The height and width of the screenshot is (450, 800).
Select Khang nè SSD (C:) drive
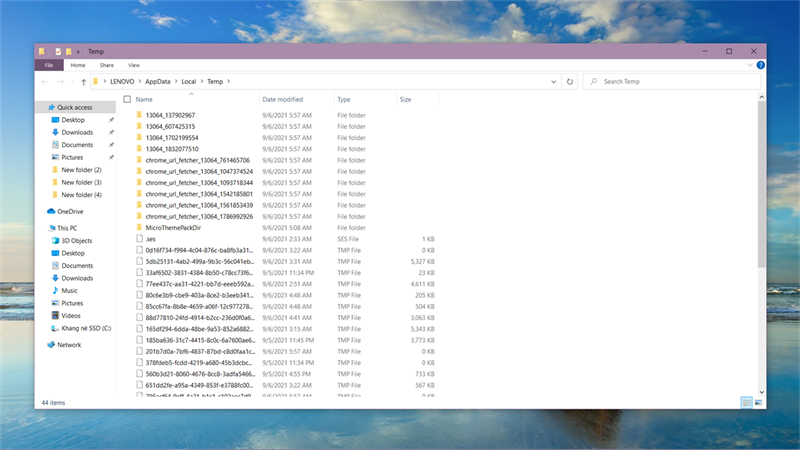click(85, 328)
